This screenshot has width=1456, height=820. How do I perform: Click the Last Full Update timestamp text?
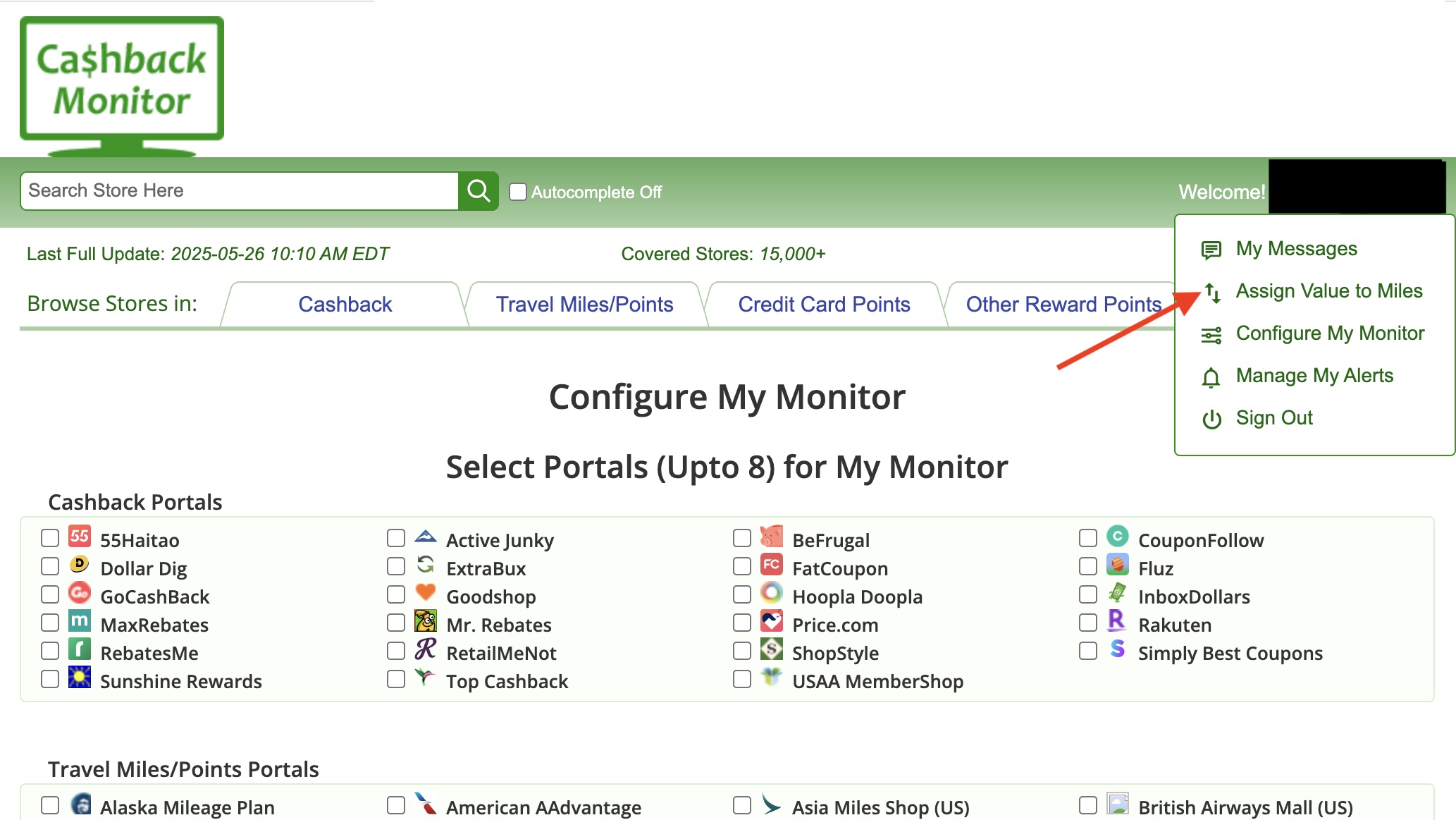coord(208,254)
